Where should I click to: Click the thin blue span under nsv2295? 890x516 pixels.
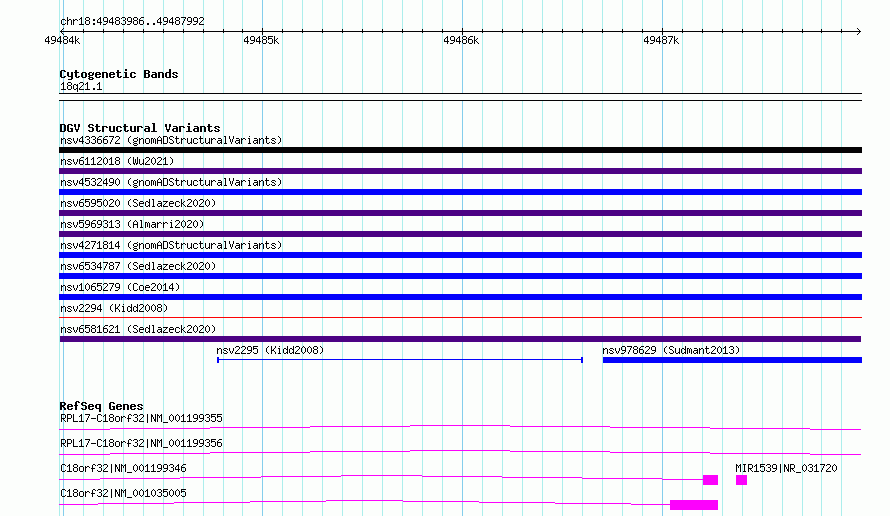400,360
